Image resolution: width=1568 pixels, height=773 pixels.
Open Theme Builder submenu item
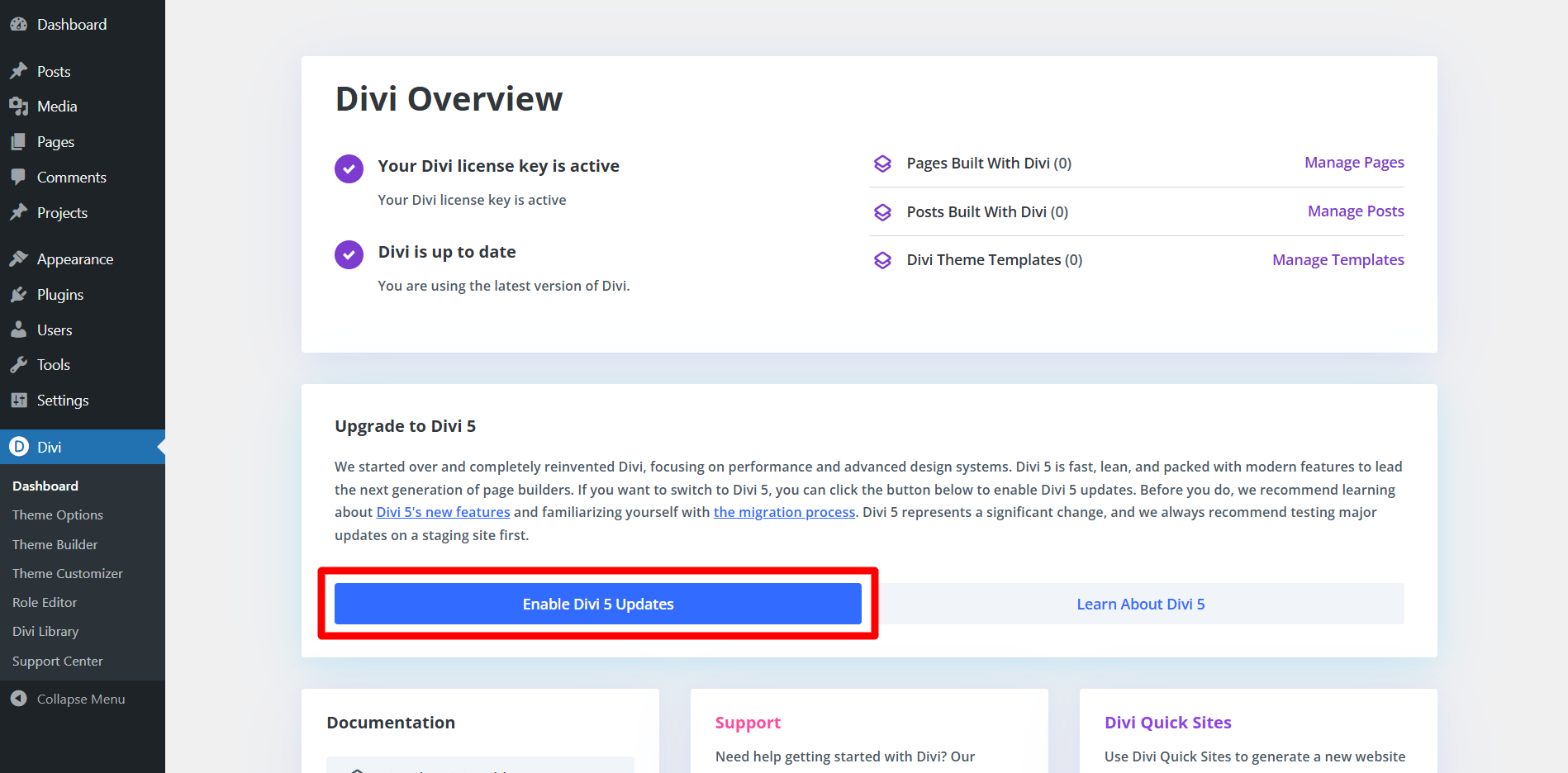click(x=55, y=544)
